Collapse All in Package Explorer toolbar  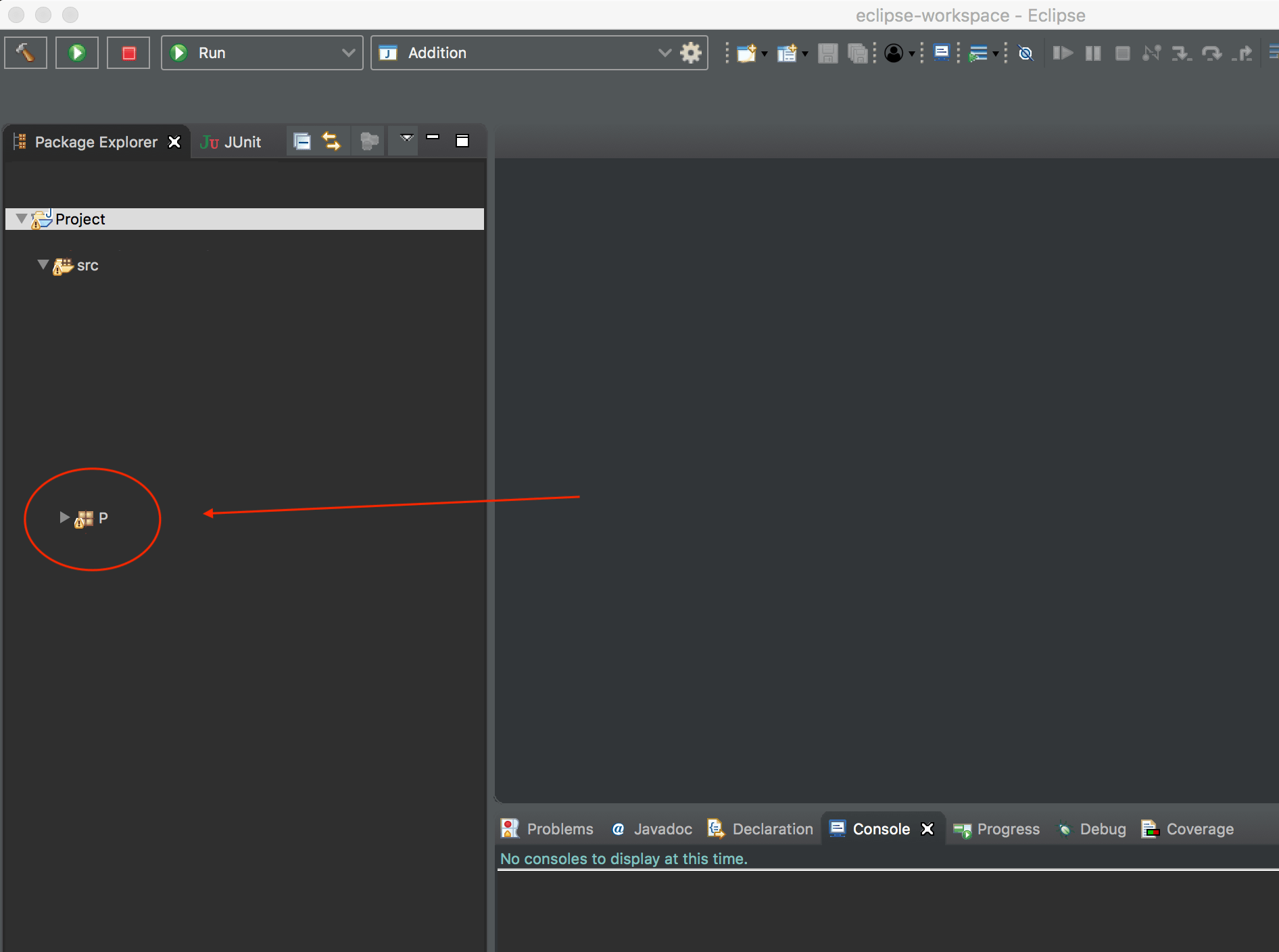click(x=302, y=141)
